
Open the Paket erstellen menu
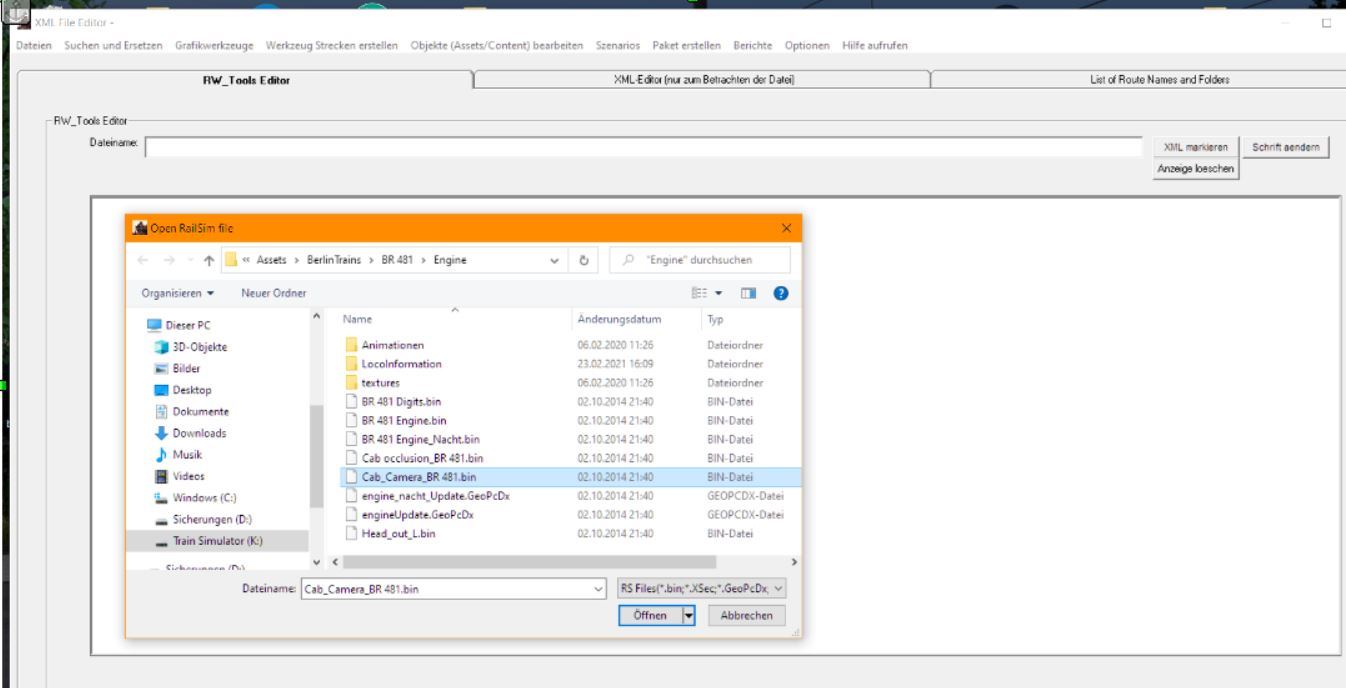(x=687, y=46)
